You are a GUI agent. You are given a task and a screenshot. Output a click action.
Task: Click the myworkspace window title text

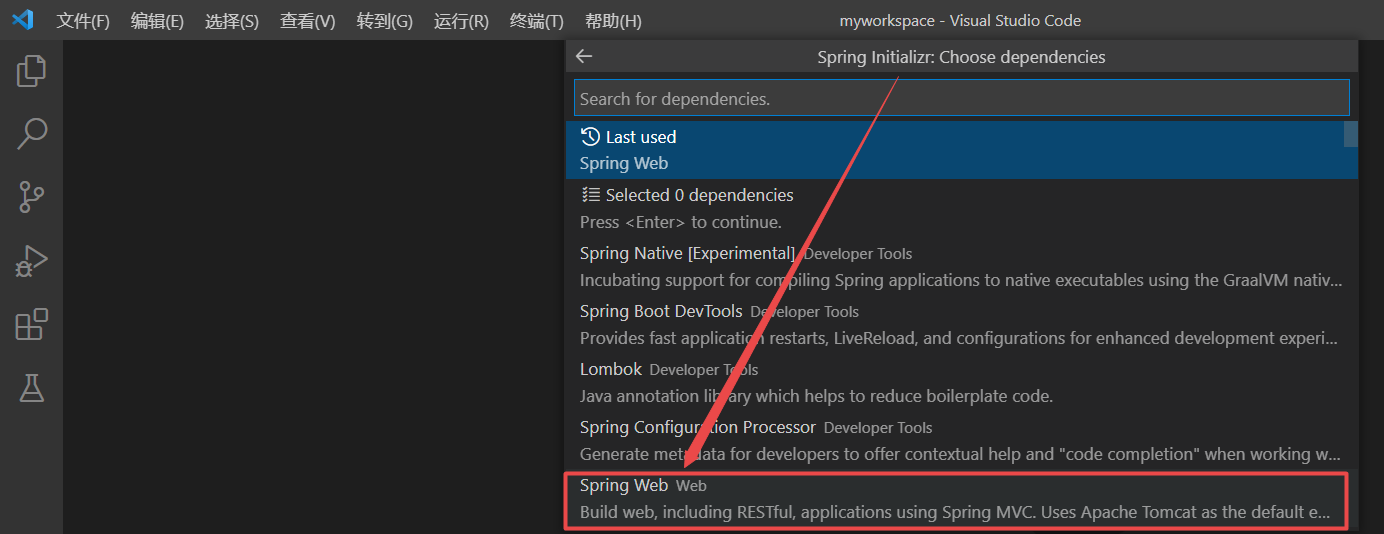pyautogui.click(x=960, y=20)
